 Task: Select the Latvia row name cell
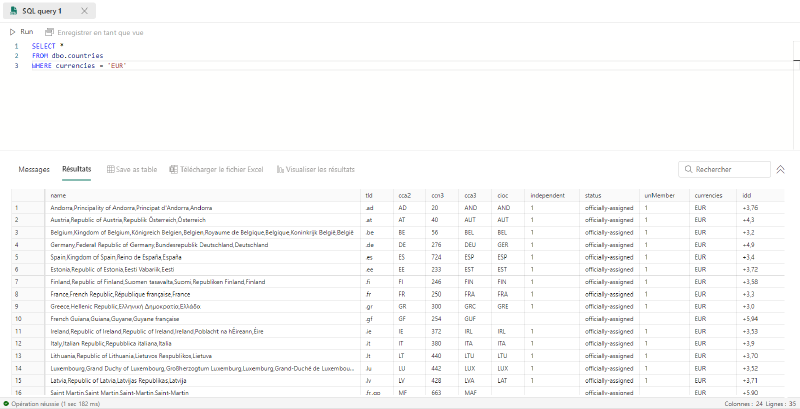pos(204,380)
